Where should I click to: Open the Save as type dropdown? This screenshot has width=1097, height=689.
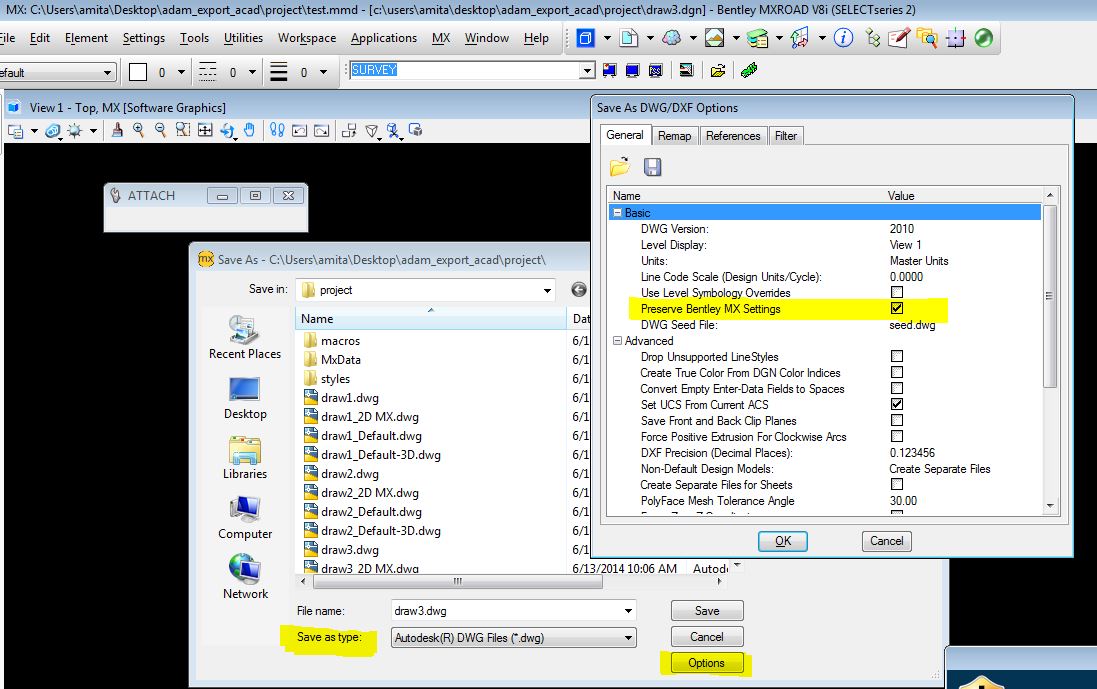pyautogui.click(x=628, y=637)
